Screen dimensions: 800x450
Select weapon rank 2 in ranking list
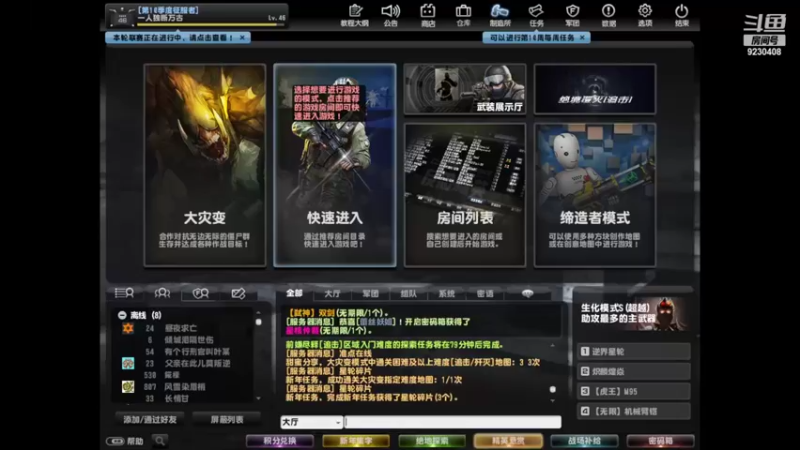click(x=634, y=371)
